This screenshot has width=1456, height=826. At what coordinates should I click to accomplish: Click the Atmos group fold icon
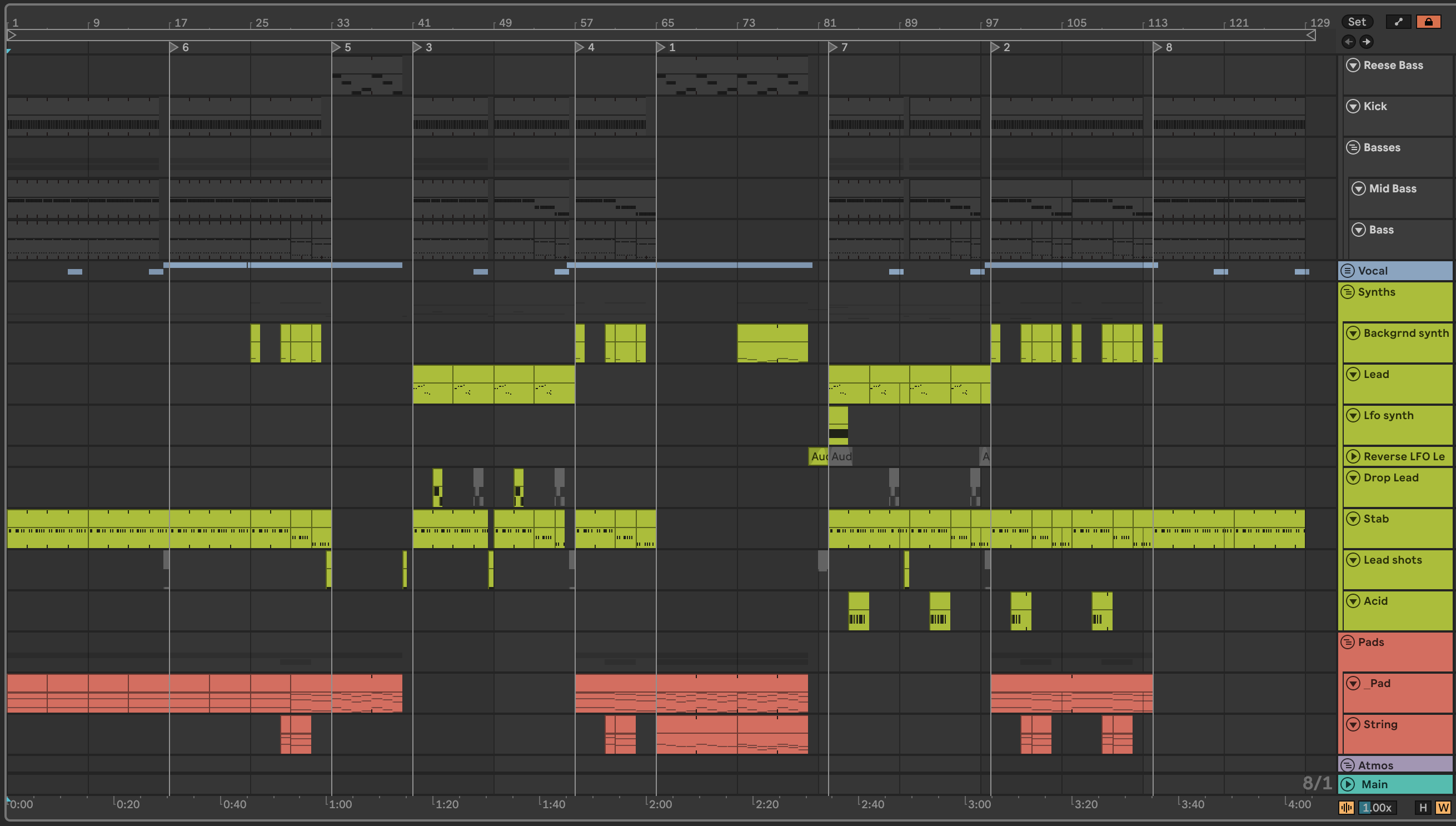[1348, 765]
